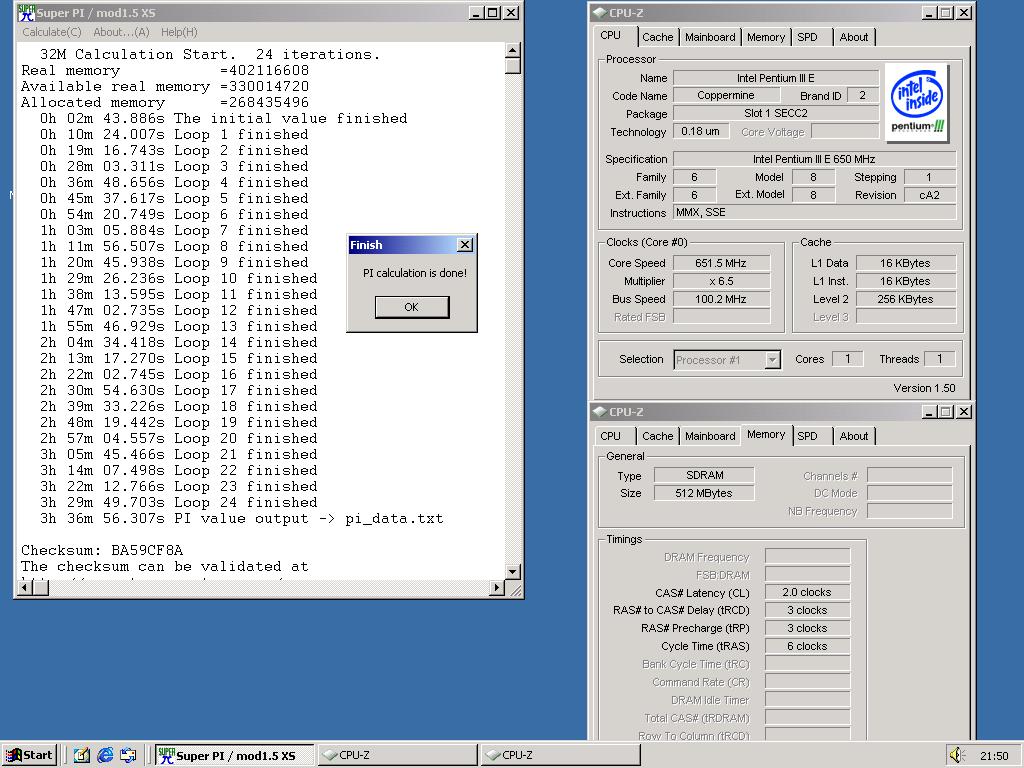This screenshot has height=768, width=1024.
Task: Click OK in the Finish dialog
Action: tap(411, 307)
